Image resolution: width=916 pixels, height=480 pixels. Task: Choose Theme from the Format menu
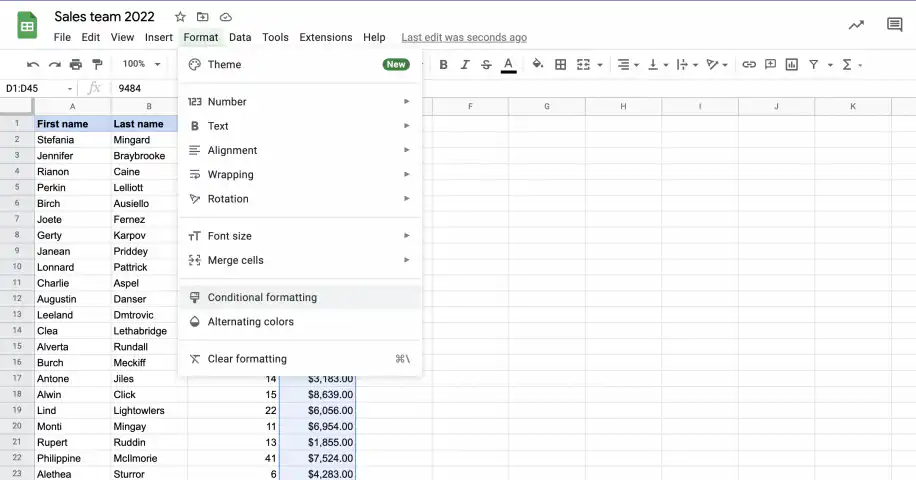(x=300, y=65)
